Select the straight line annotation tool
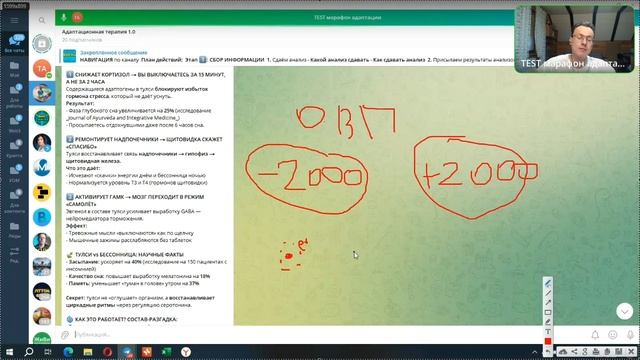The image size is (640, 360). [x=548, y=293]
